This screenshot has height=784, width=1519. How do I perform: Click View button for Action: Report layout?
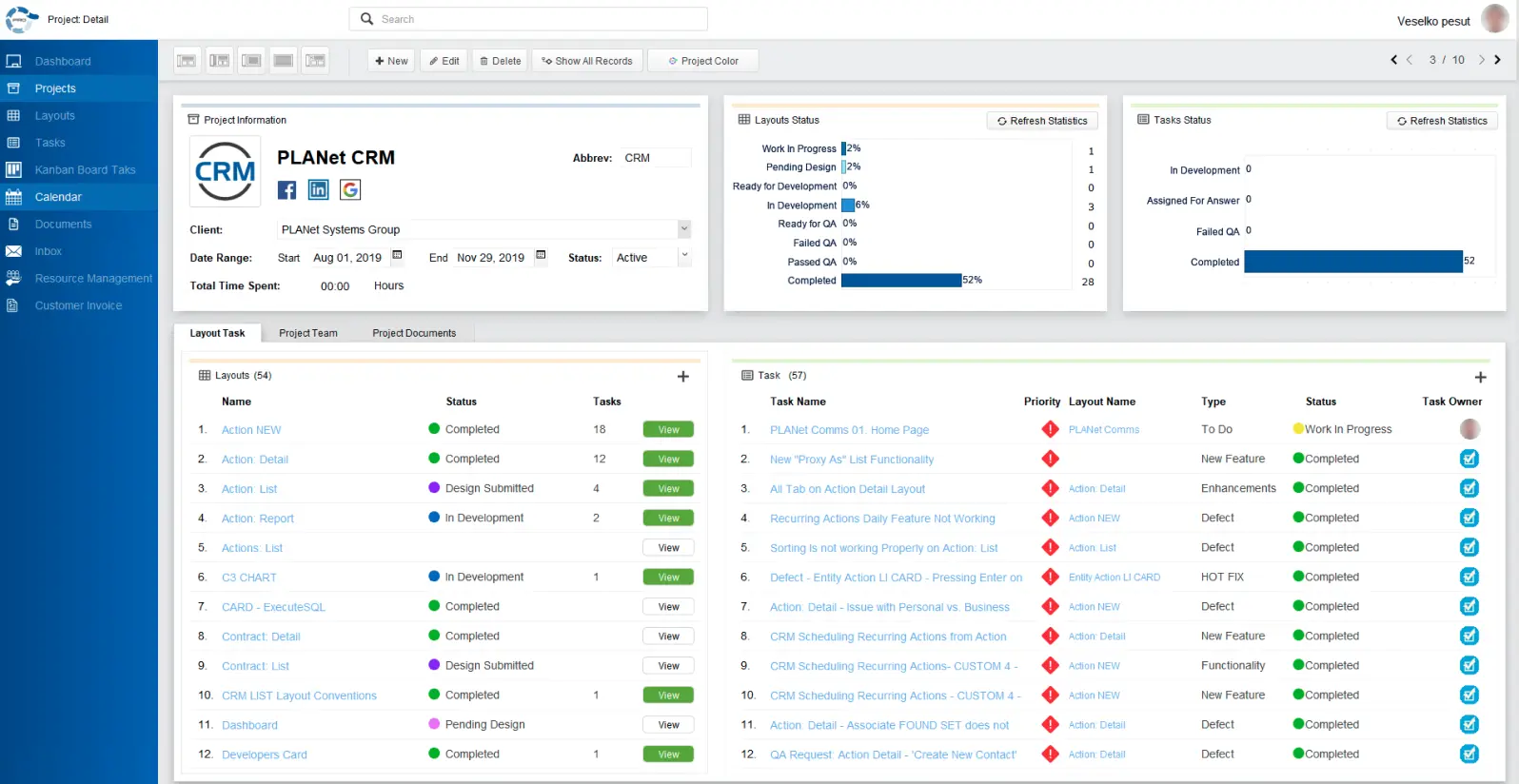click(668, 518)
